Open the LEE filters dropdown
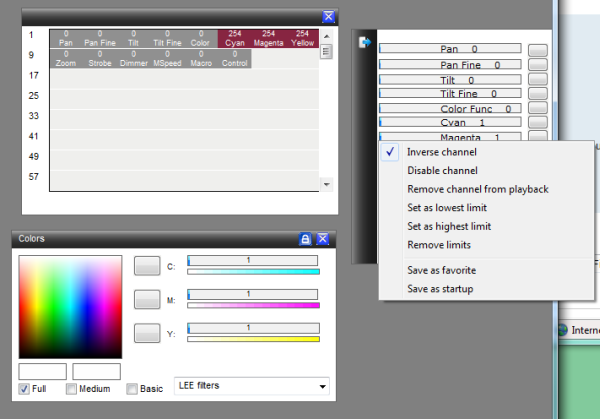This screenshot has width=600, height=419. click(x=251, y=386)
